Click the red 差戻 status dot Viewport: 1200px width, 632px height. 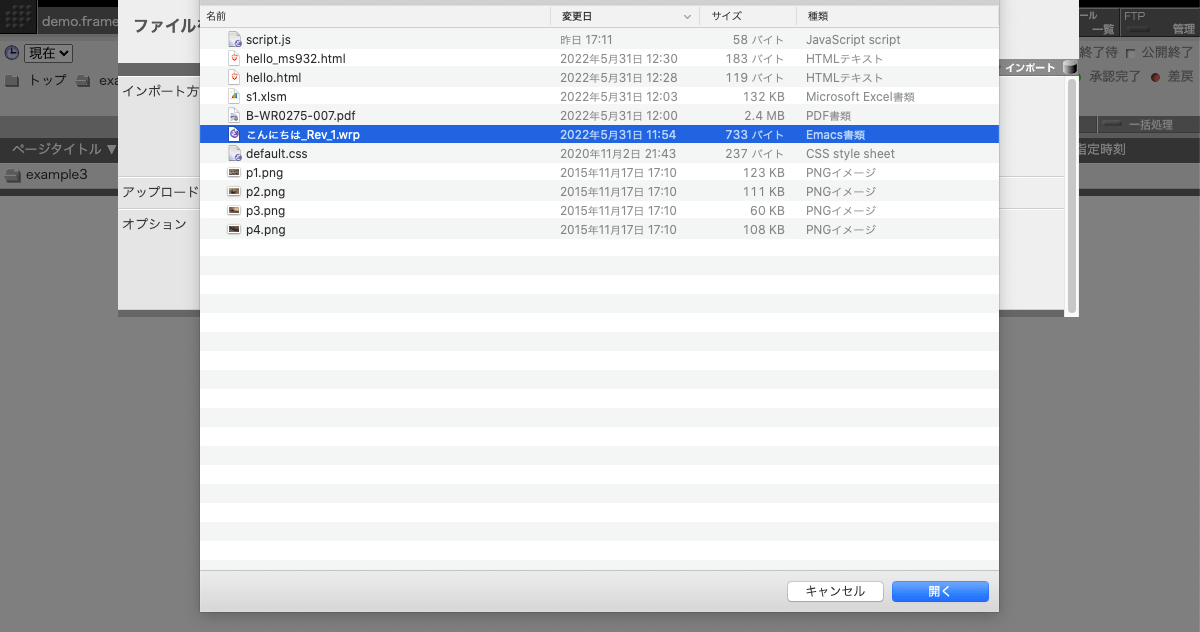1156,78
